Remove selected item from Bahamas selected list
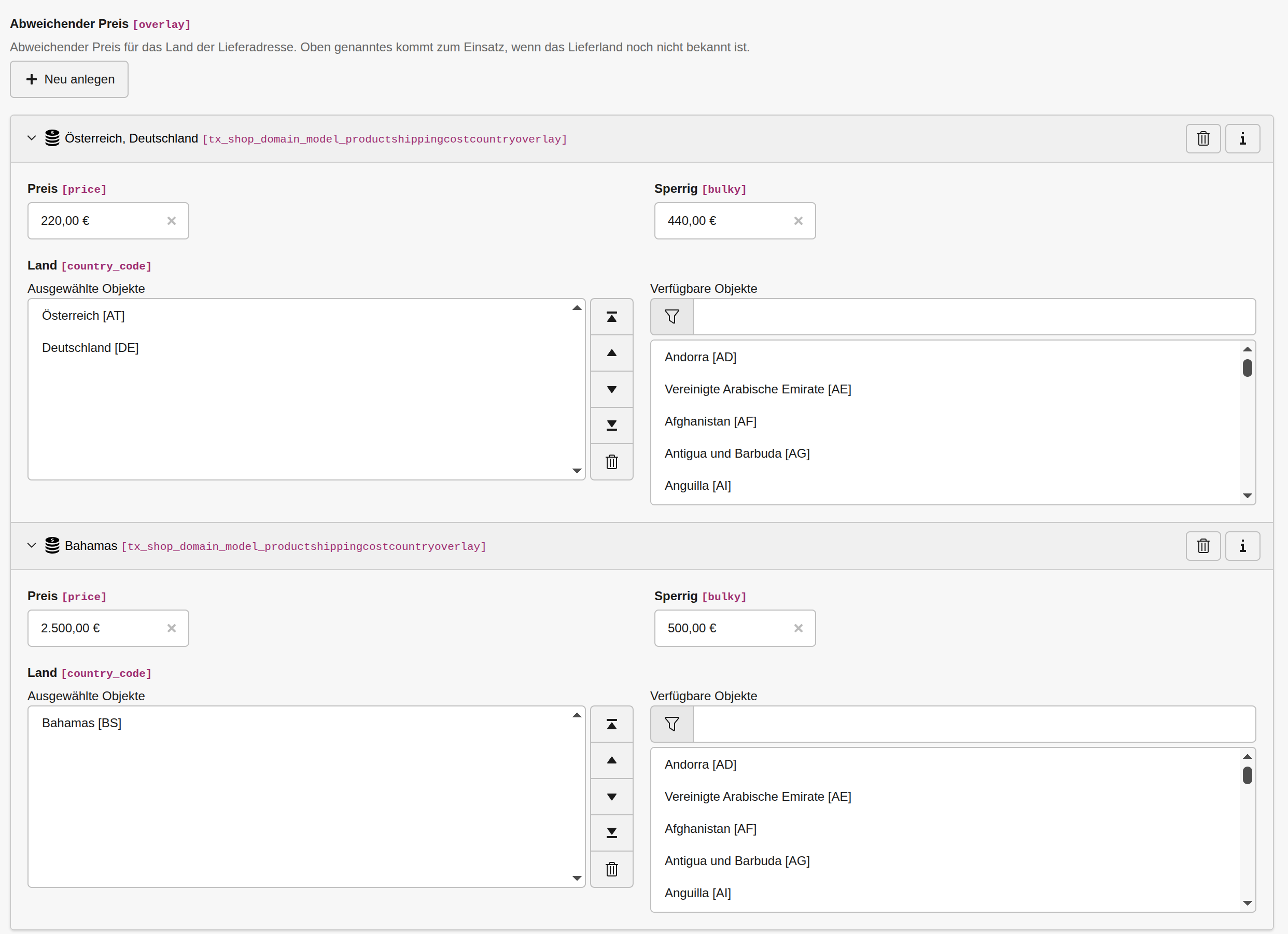The height and width of the screenshot is (934, 1288). pyautogui.click(x=611, y=869)
